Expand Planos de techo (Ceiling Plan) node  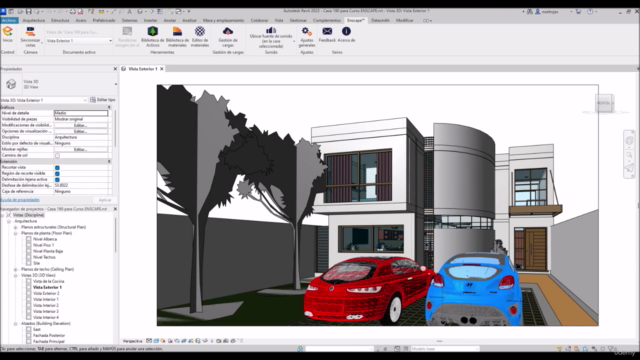coord(16,270)
